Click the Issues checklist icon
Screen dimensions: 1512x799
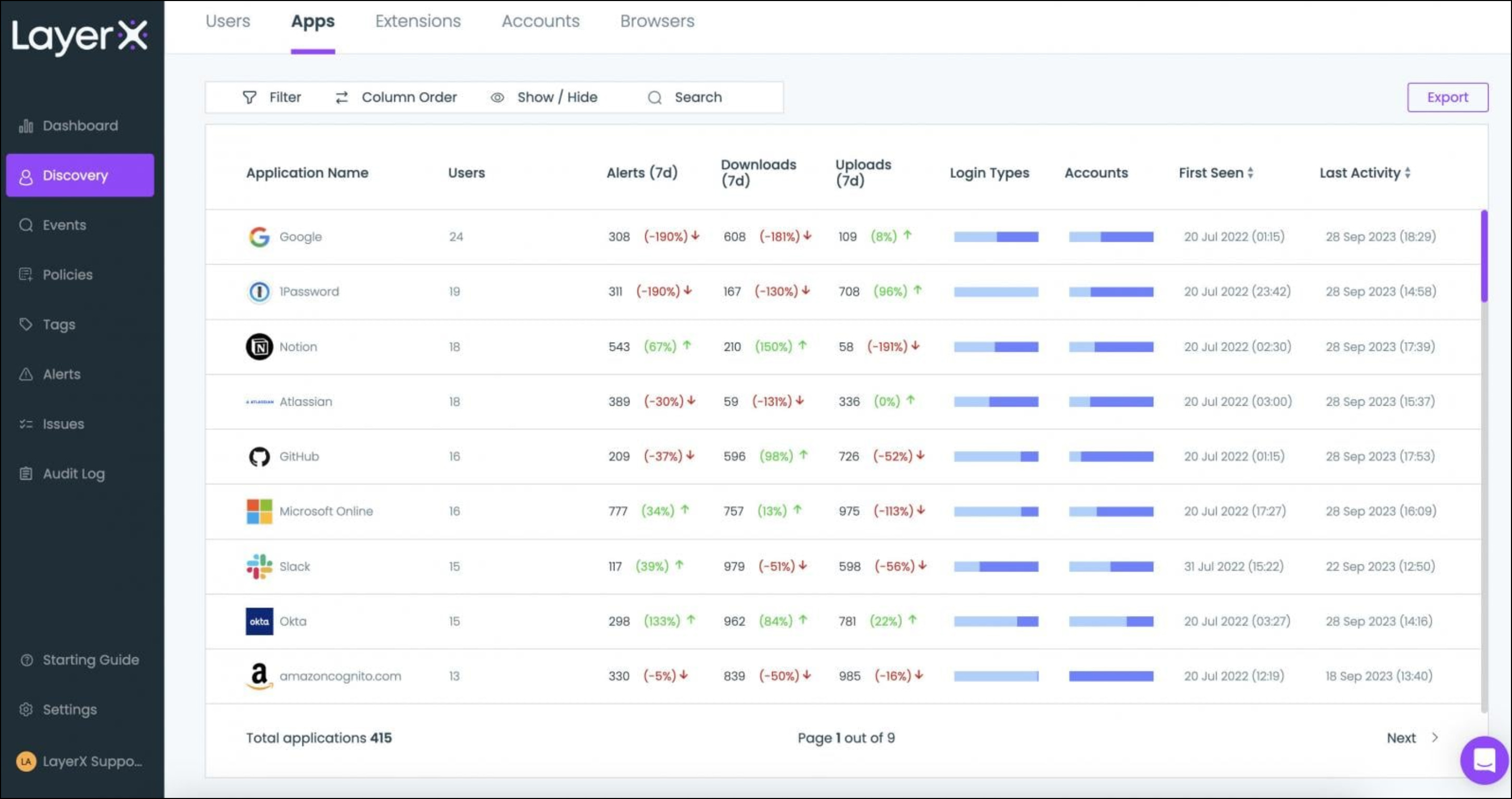coord(26,424)
